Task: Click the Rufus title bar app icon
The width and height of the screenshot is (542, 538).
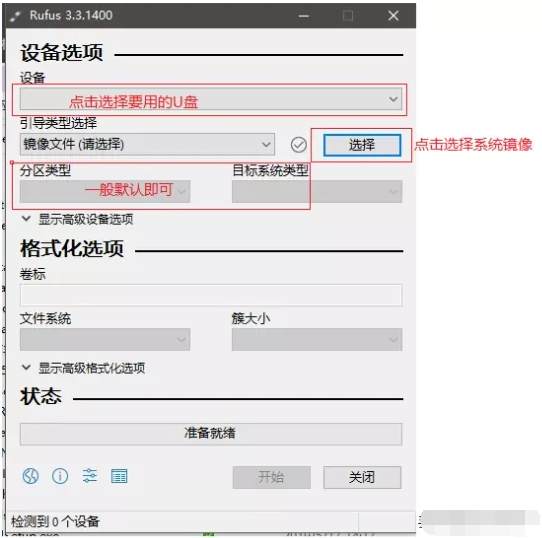Action: [x=15, y=16]
